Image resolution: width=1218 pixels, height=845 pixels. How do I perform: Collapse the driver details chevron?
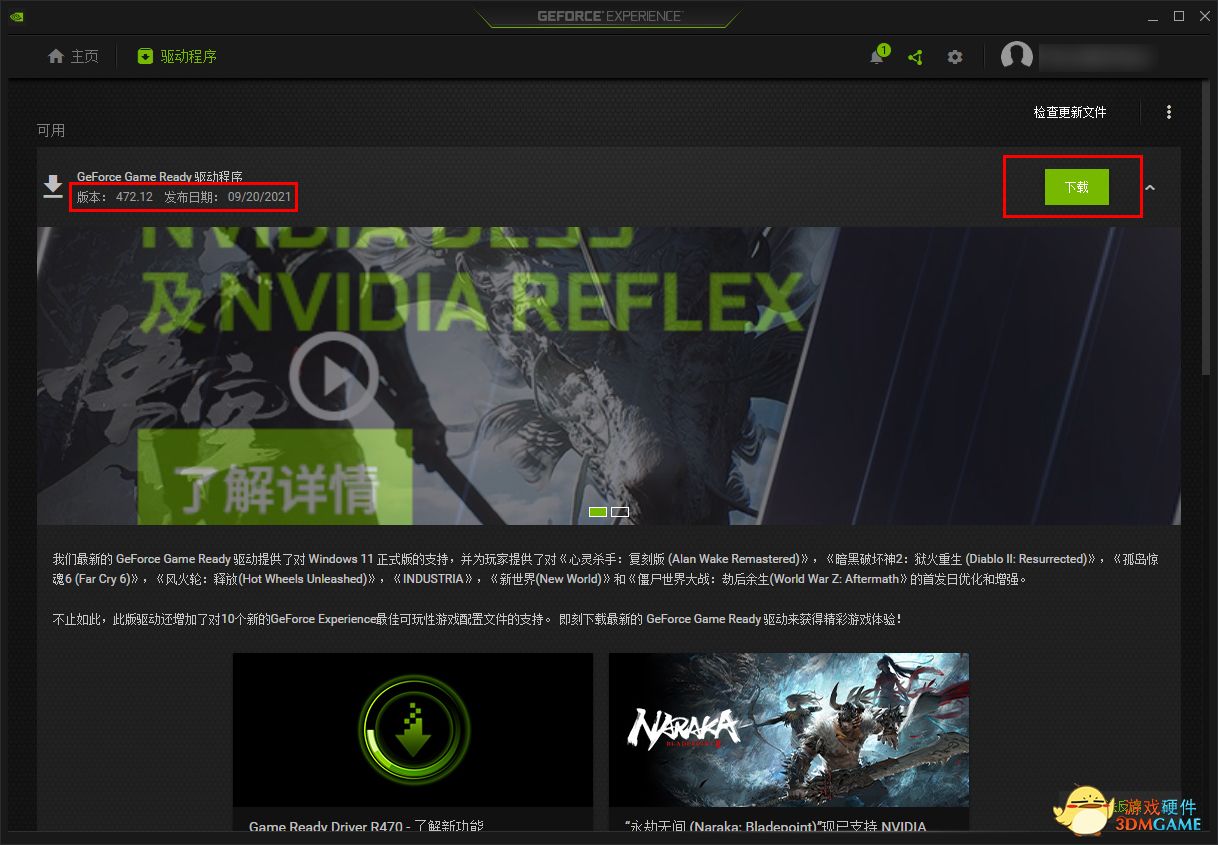pos(1150,187)
